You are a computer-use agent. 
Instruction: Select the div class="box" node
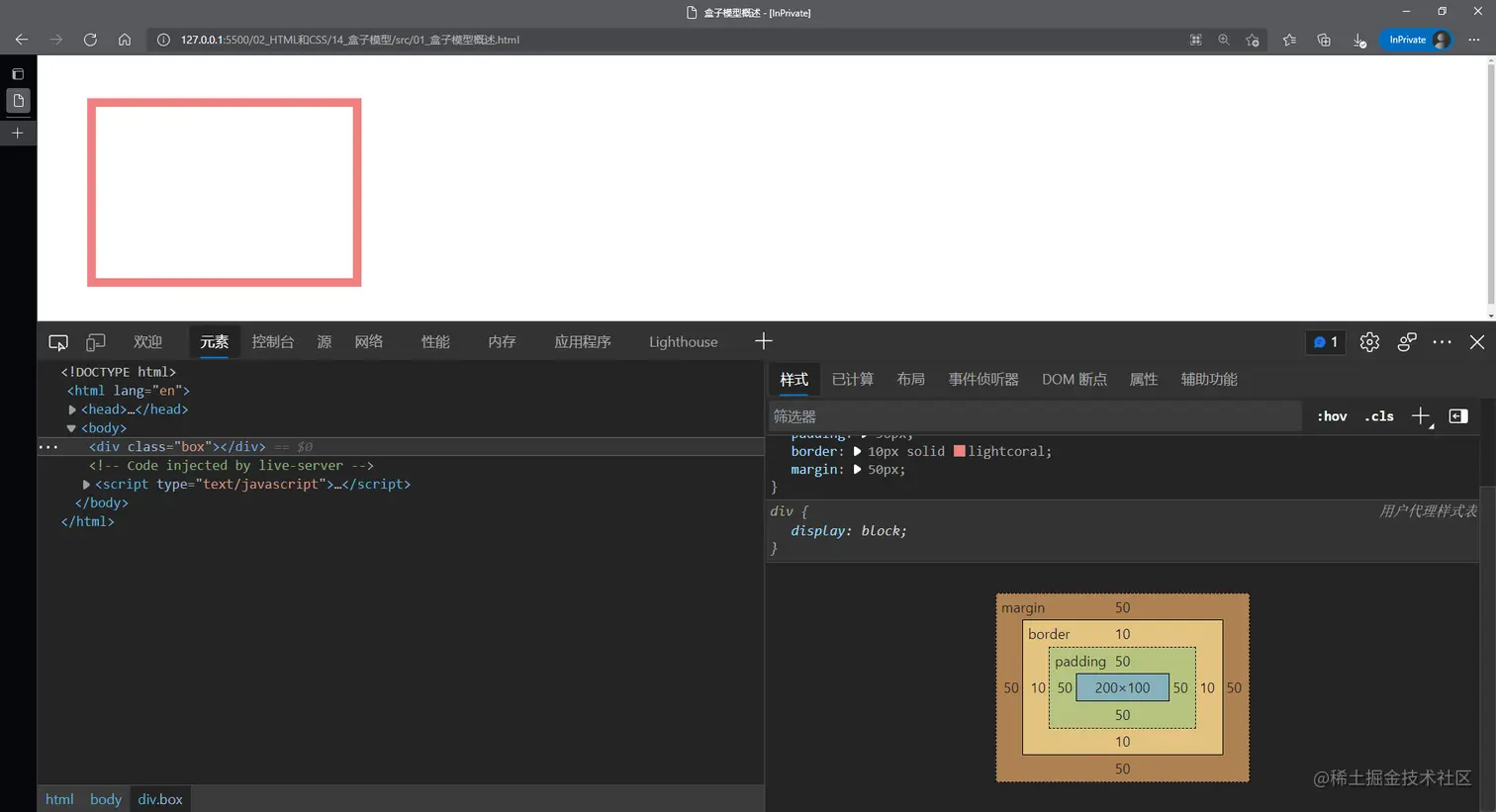[x=177, y=447]
